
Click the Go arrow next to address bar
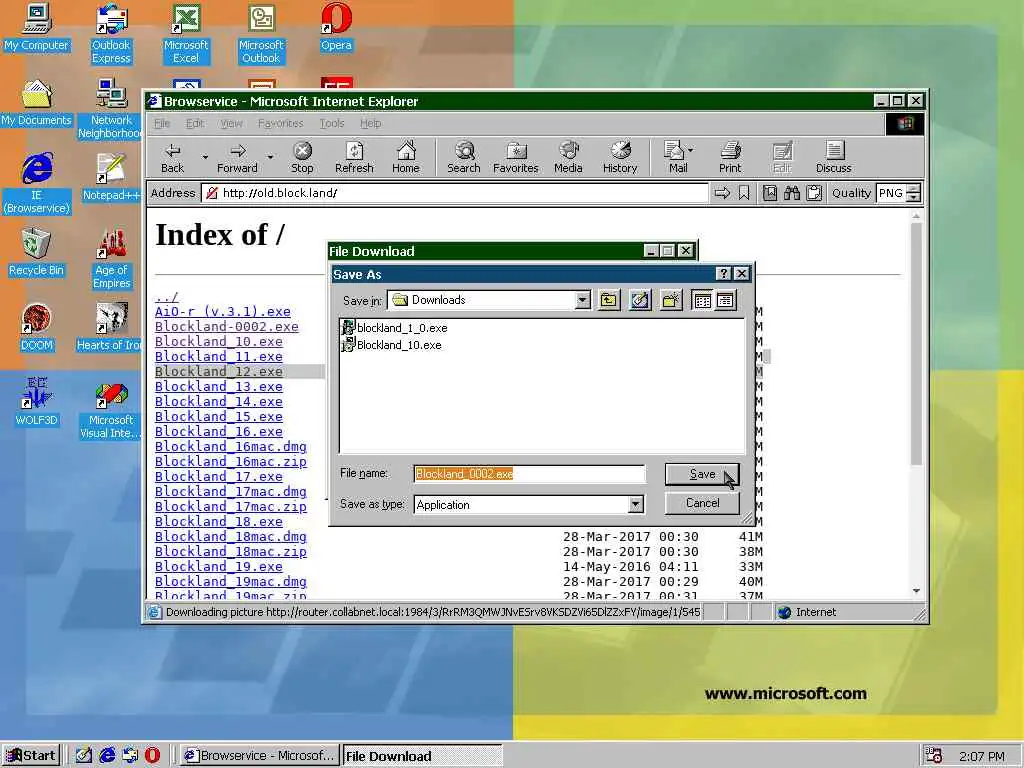coord(722,193)
